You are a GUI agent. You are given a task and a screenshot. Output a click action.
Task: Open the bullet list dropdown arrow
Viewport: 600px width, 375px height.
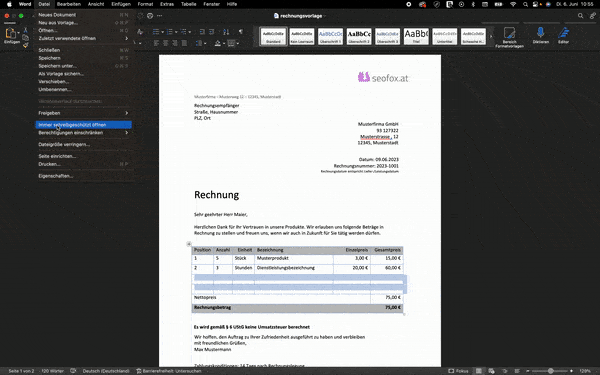click(x=163, y=32)
